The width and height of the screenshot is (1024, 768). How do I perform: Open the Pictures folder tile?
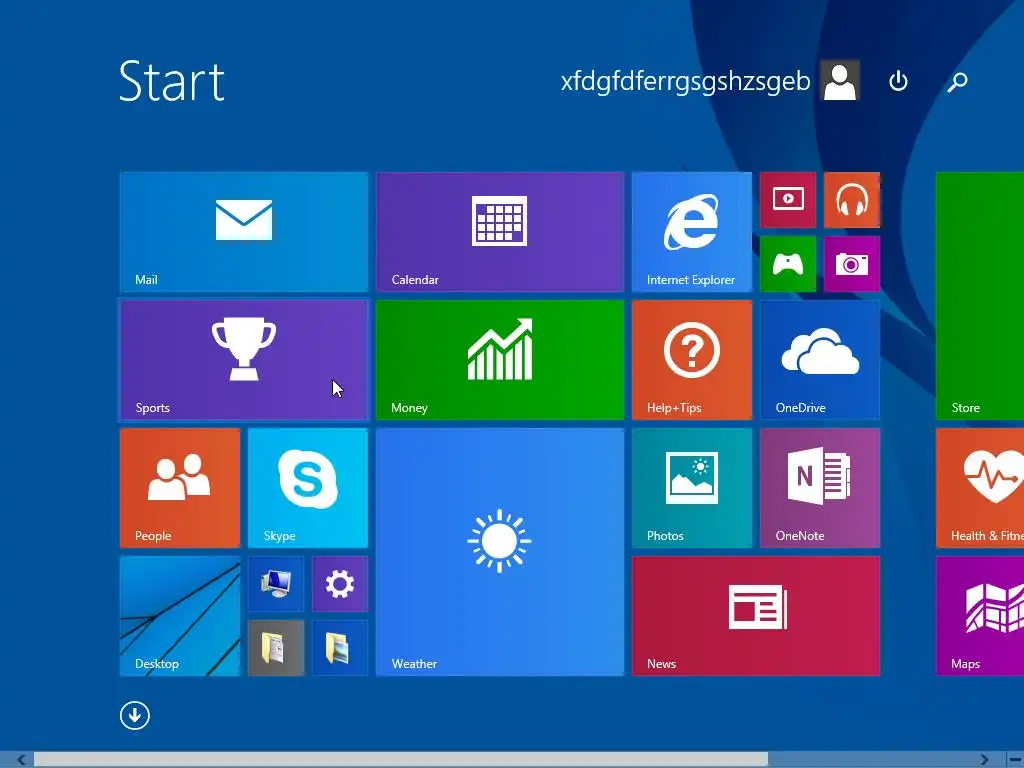pyautogui.click(x=340, y=648)
